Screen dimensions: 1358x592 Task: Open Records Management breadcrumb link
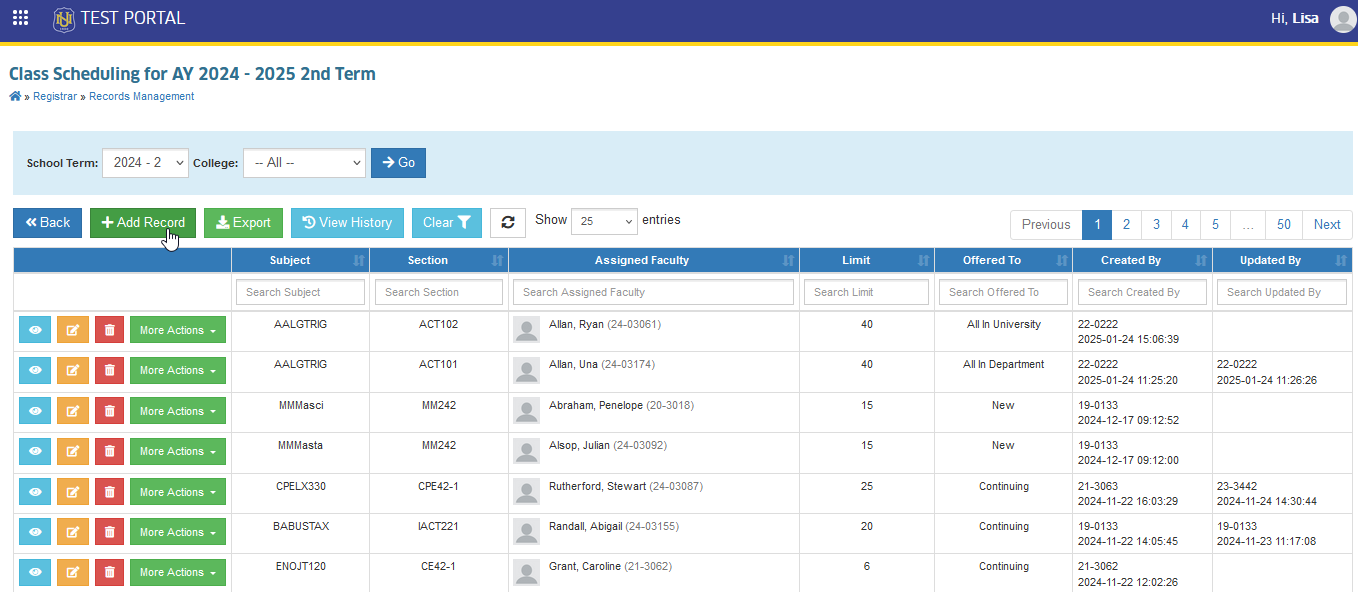[142, 97]
